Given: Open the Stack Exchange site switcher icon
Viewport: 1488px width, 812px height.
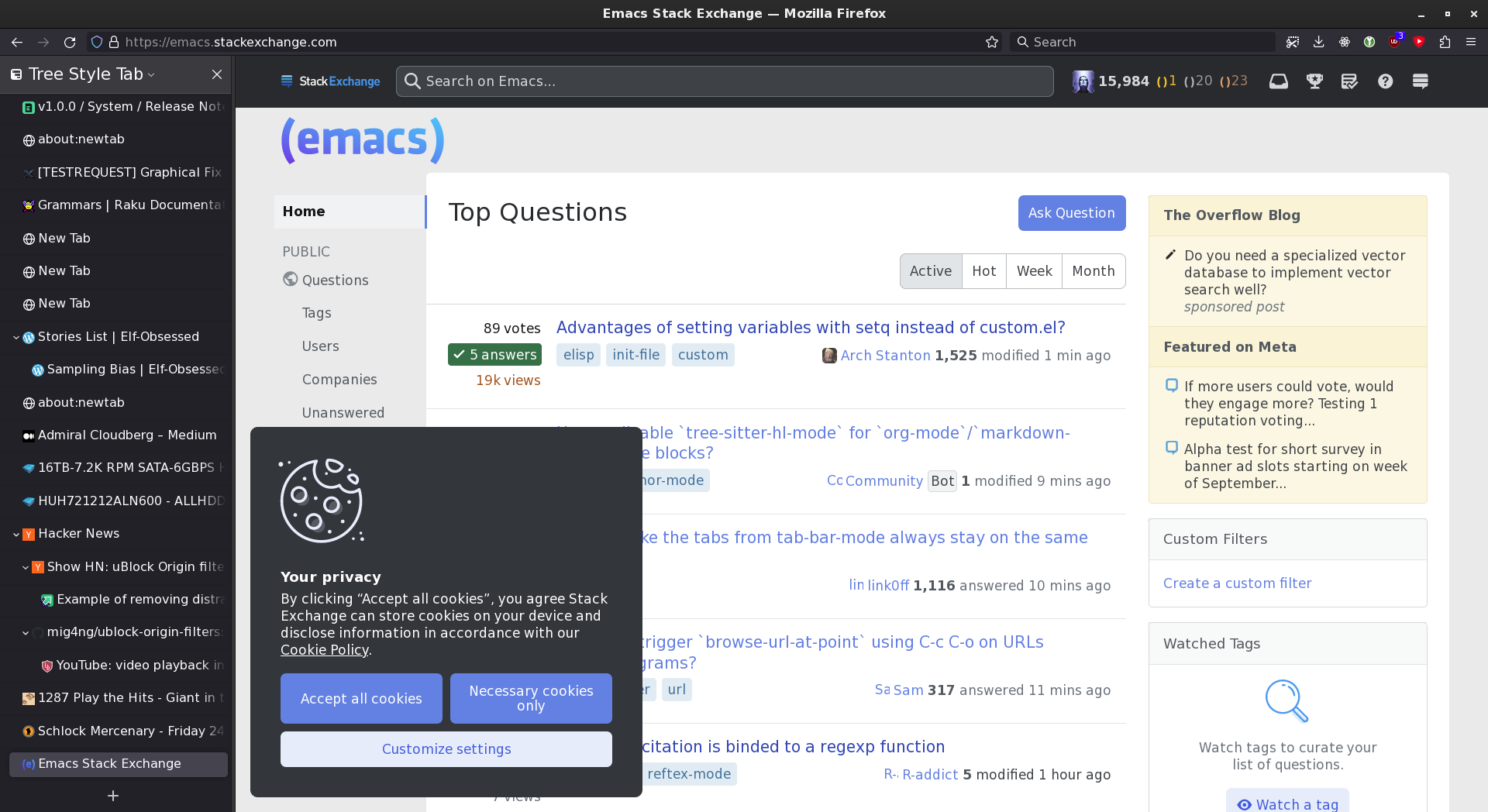Looking at the screenshot, I should coord(1421,81).
